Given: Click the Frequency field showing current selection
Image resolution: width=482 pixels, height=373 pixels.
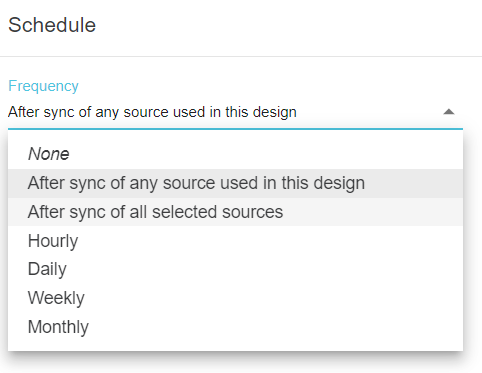Looking at the screenshot, I should (x=235, y=112).
